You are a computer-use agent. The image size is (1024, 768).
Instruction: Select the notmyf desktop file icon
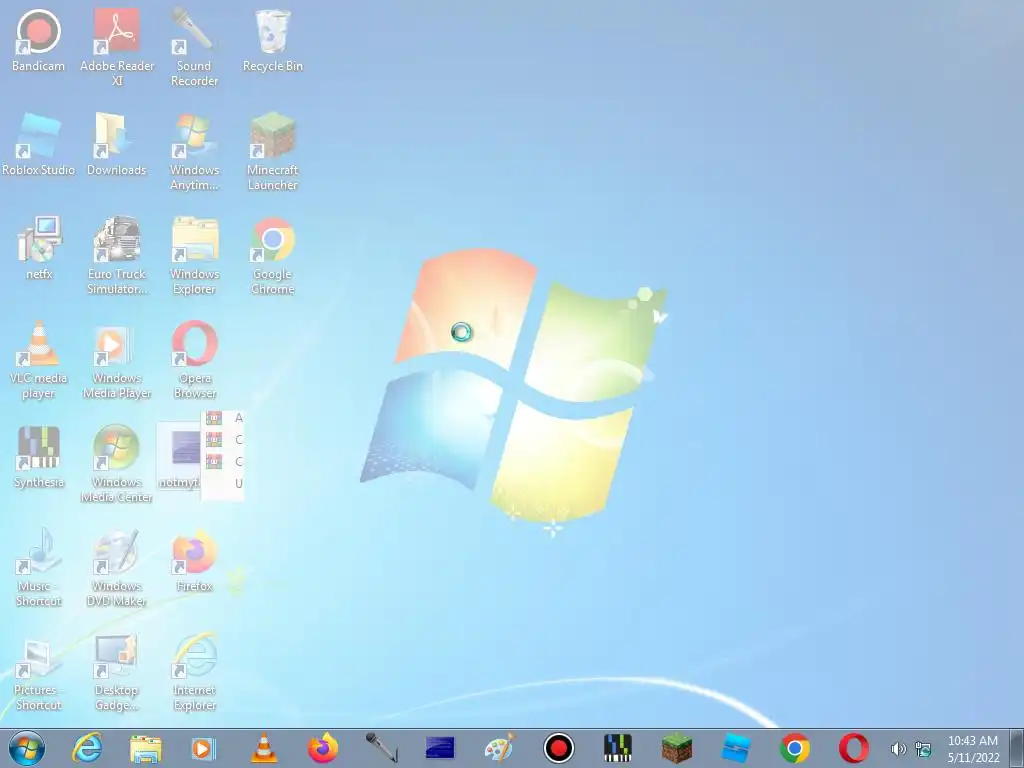click(180, 456)
